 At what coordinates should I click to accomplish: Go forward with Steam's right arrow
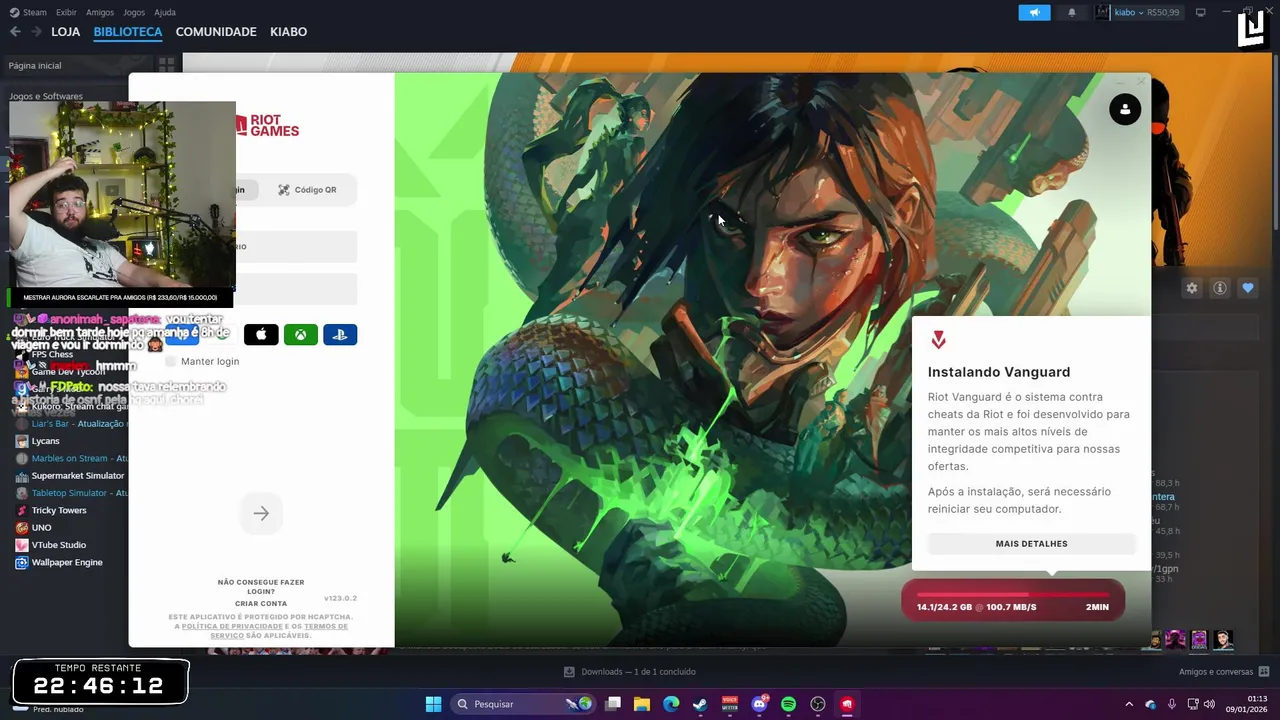click(x=36, y=32)
